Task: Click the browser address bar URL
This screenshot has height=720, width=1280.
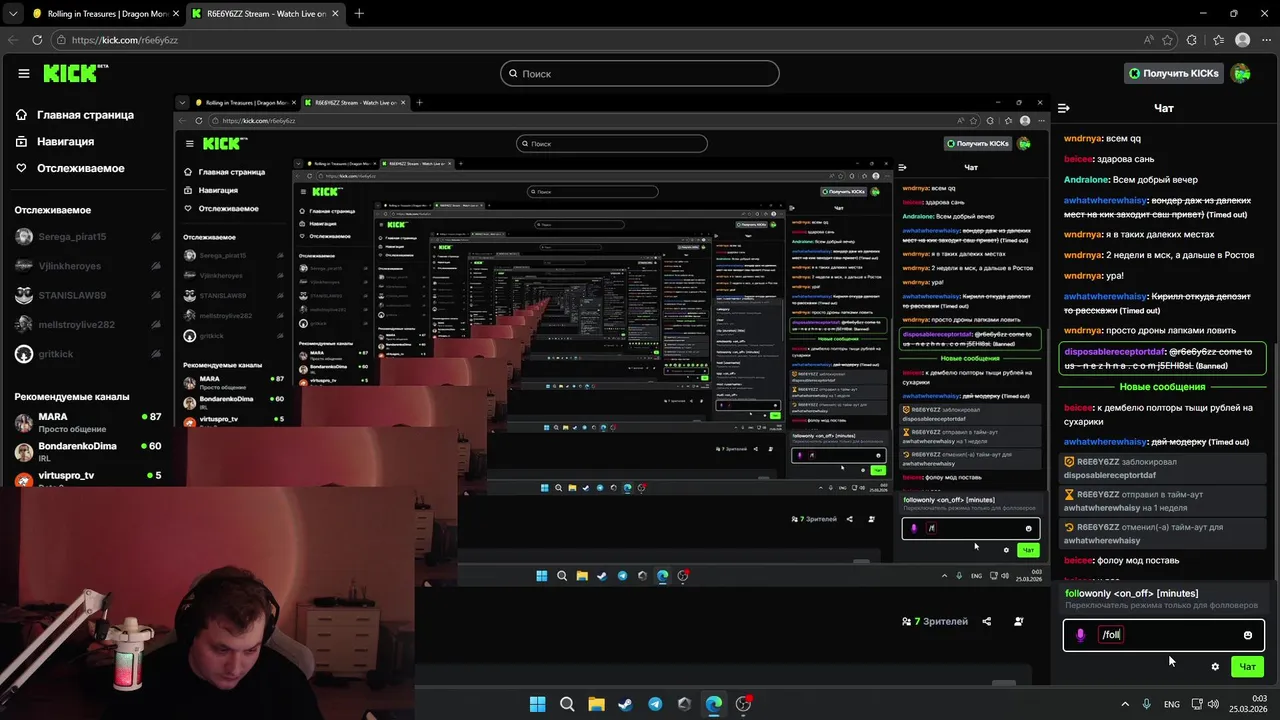Action: [125, 40]
